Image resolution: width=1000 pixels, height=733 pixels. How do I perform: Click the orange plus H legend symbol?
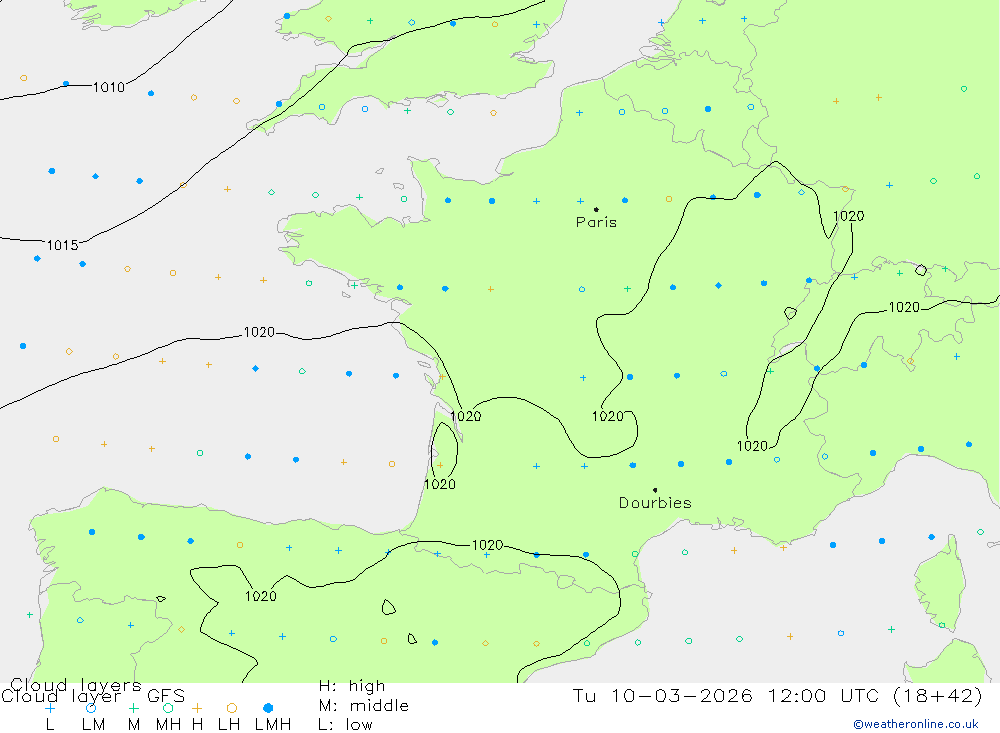(197, 708)
